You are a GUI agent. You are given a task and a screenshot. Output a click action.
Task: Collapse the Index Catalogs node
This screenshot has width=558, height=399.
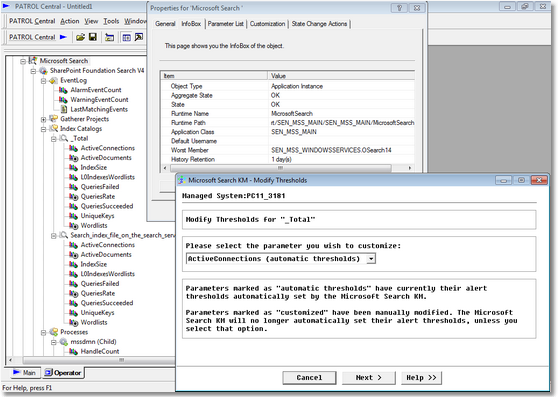[x=43, y=129]
